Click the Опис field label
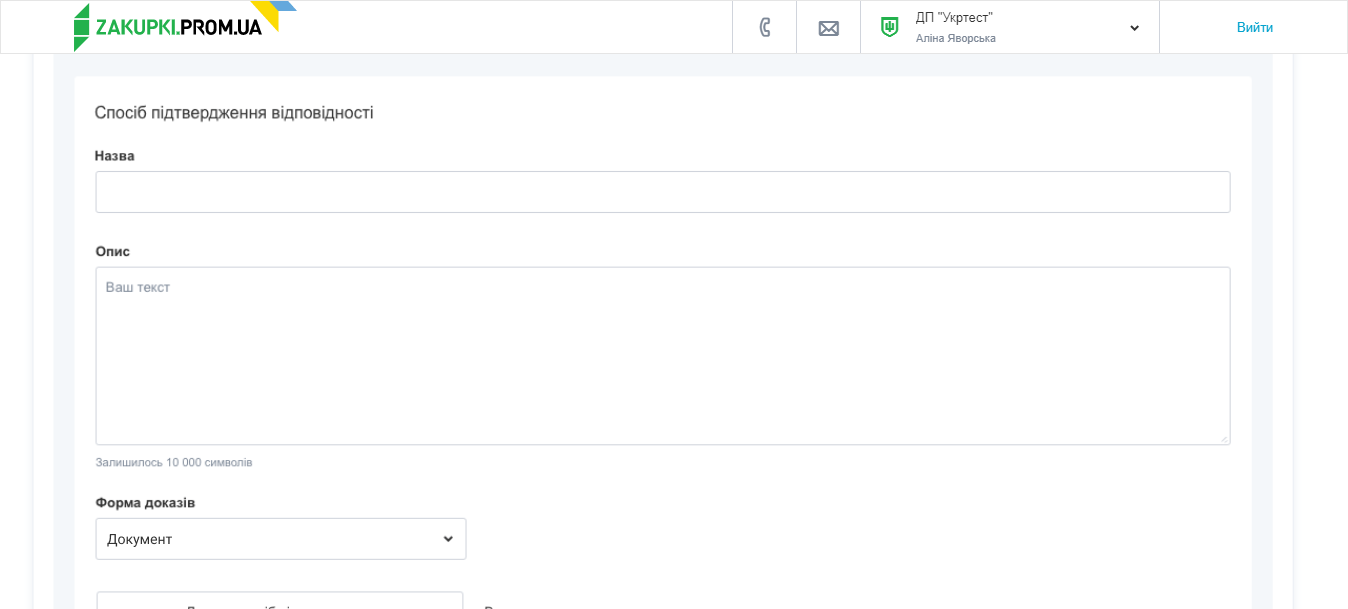This screenshot has width=1348, height=609. click(x=113, y=251)
